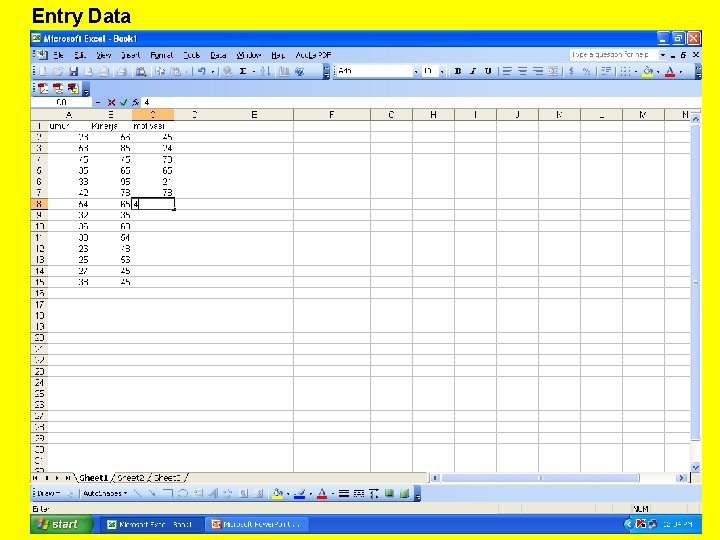Switch to the Sheet2 tab
The width and height of the screenshot is (720, 540).
(131, 478)
